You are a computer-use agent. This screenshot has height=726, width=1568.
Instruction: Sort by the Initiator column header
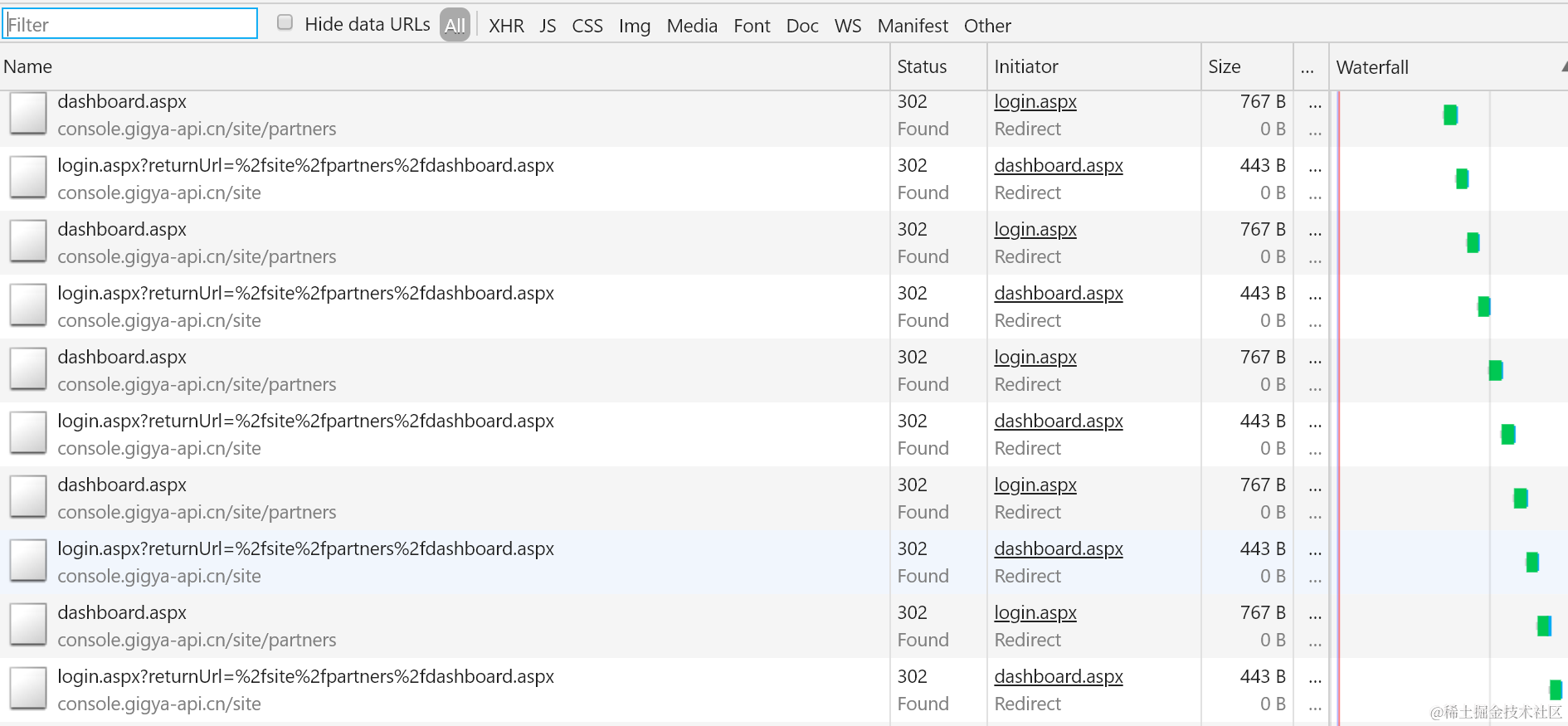click(x=1094, y=66)
